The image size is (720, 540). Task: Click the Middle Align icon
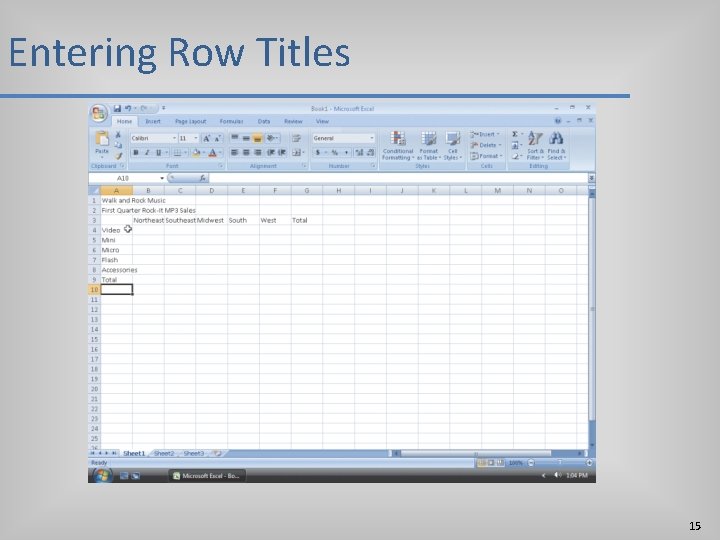click(246, 138)
